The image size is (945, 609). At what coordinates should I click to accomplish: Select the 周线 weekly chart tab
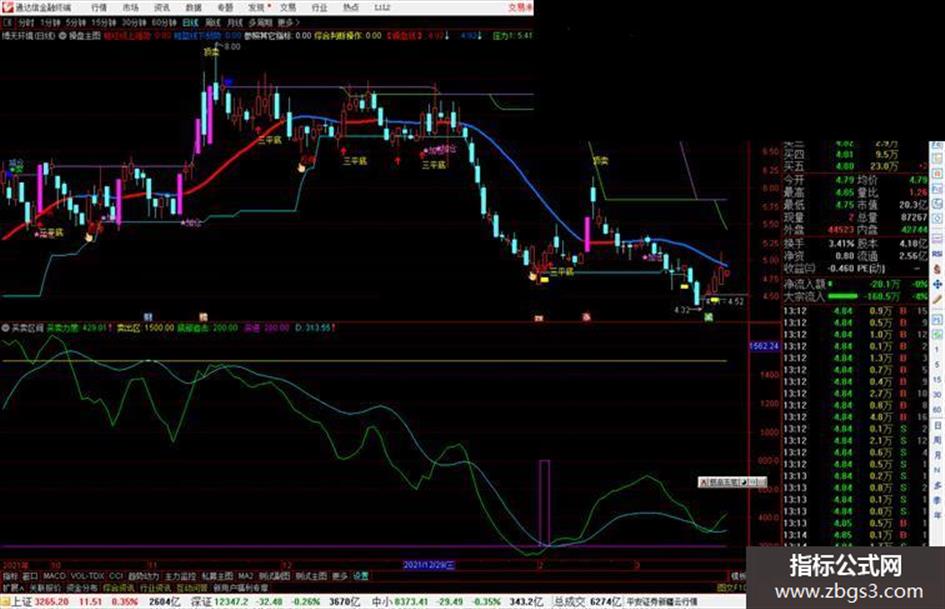212,23
